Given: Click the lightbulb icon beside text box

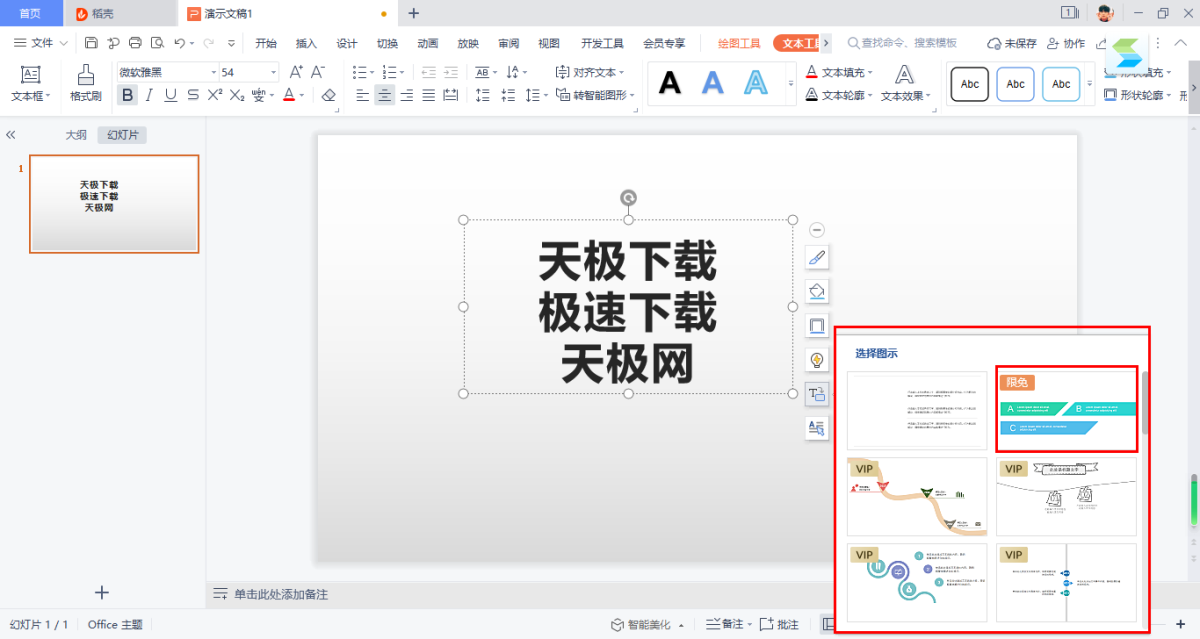Looking at the screenshot, I should coord(816,360).
